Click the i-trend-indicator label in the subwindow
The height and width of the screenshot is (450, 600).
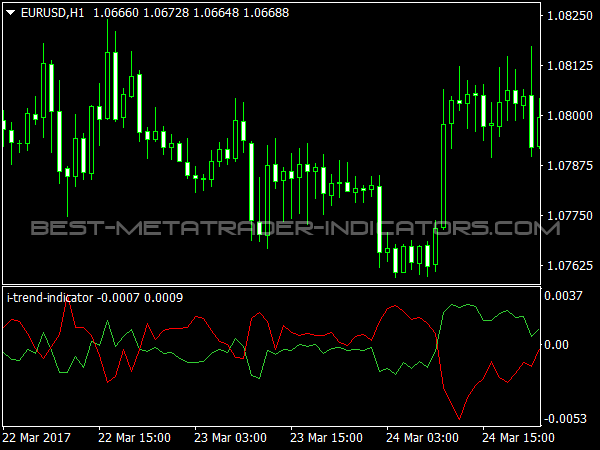click(x=50, y=298)
